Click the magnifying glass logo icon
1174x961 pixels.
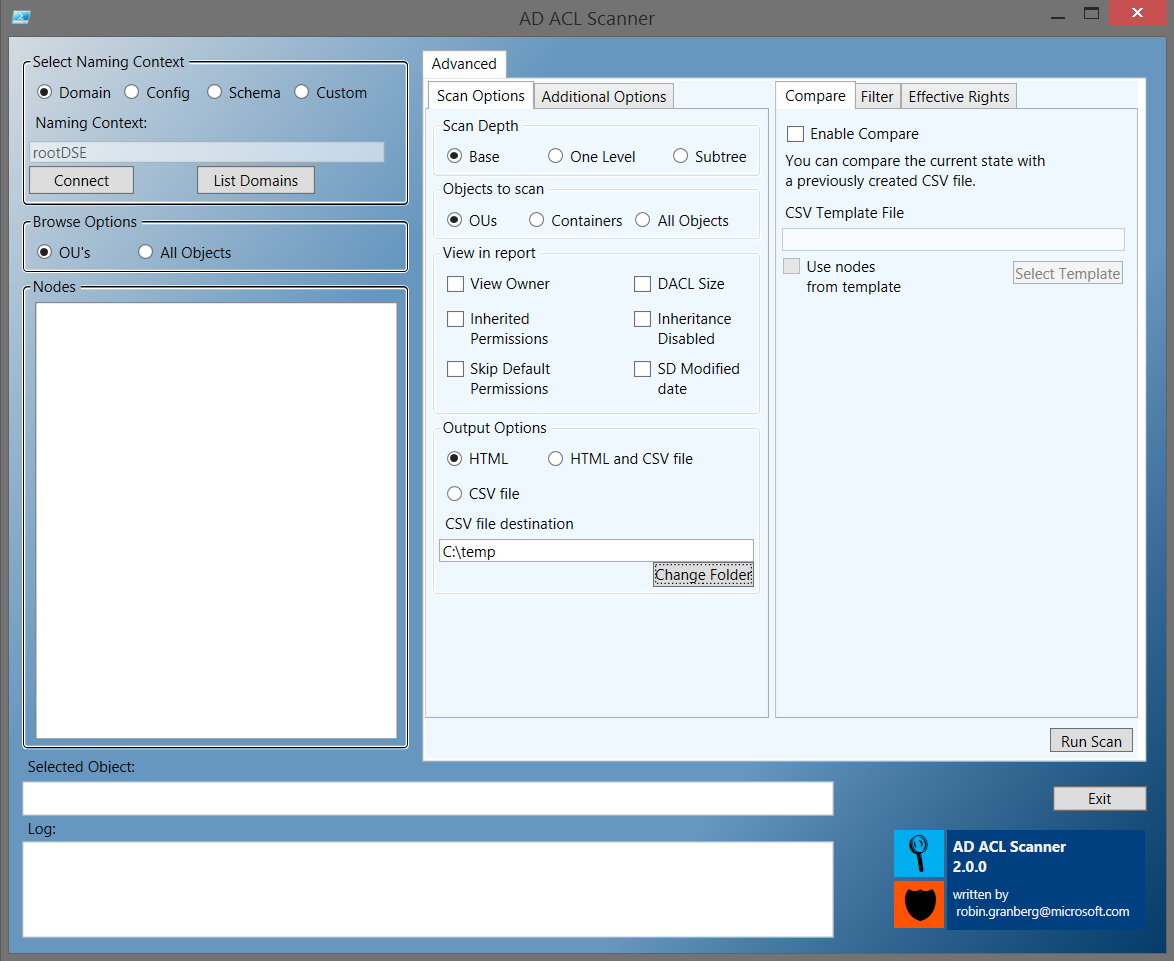pos(918,854)
